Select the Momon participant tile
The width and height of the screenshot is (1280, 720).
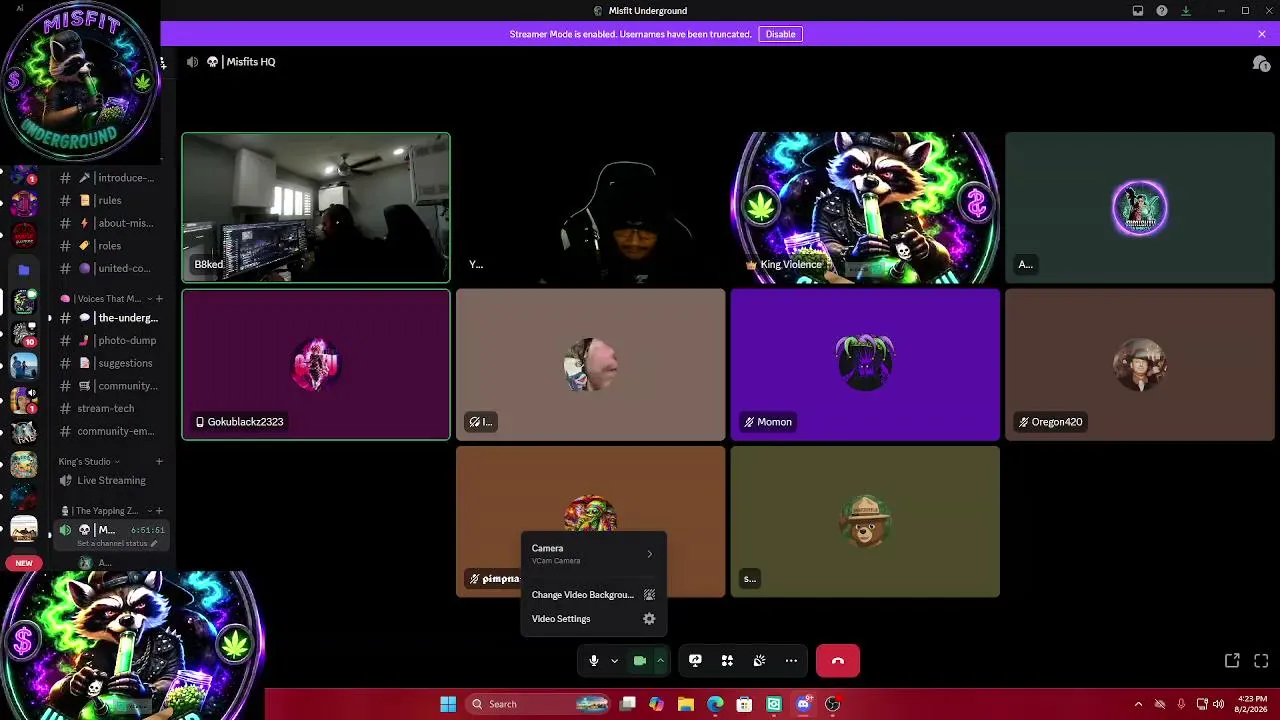865,365
